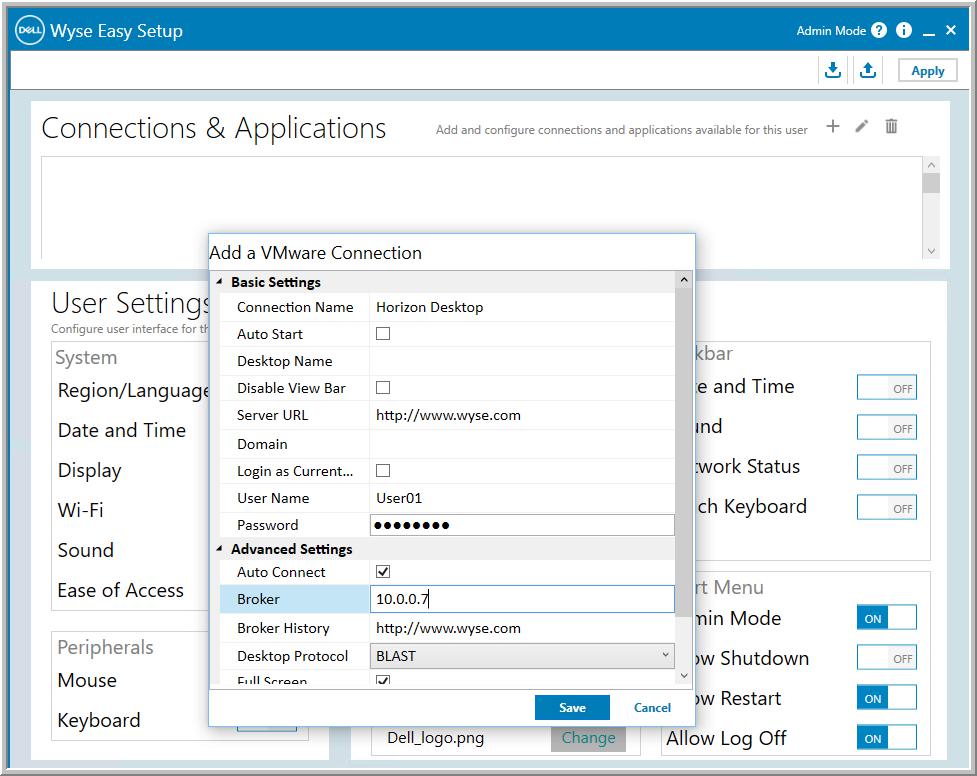Tick the Auto Start checkbox
This screenshot has width=977, height=776.
383,334
